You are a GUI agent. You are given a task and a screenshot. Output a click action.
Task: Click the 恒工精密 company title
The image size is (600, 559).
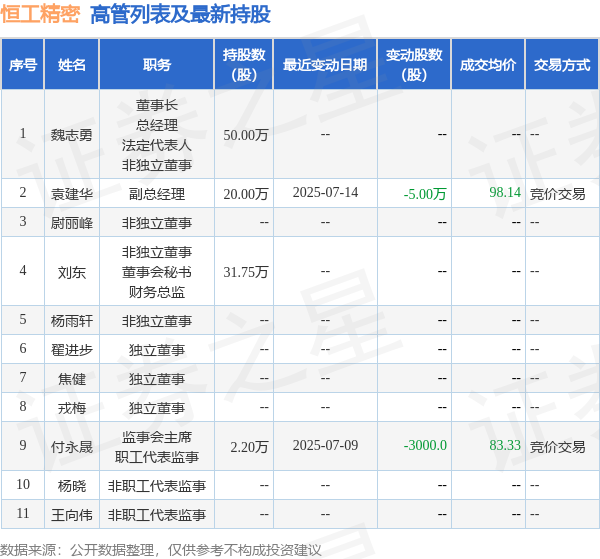click(40, 14)
